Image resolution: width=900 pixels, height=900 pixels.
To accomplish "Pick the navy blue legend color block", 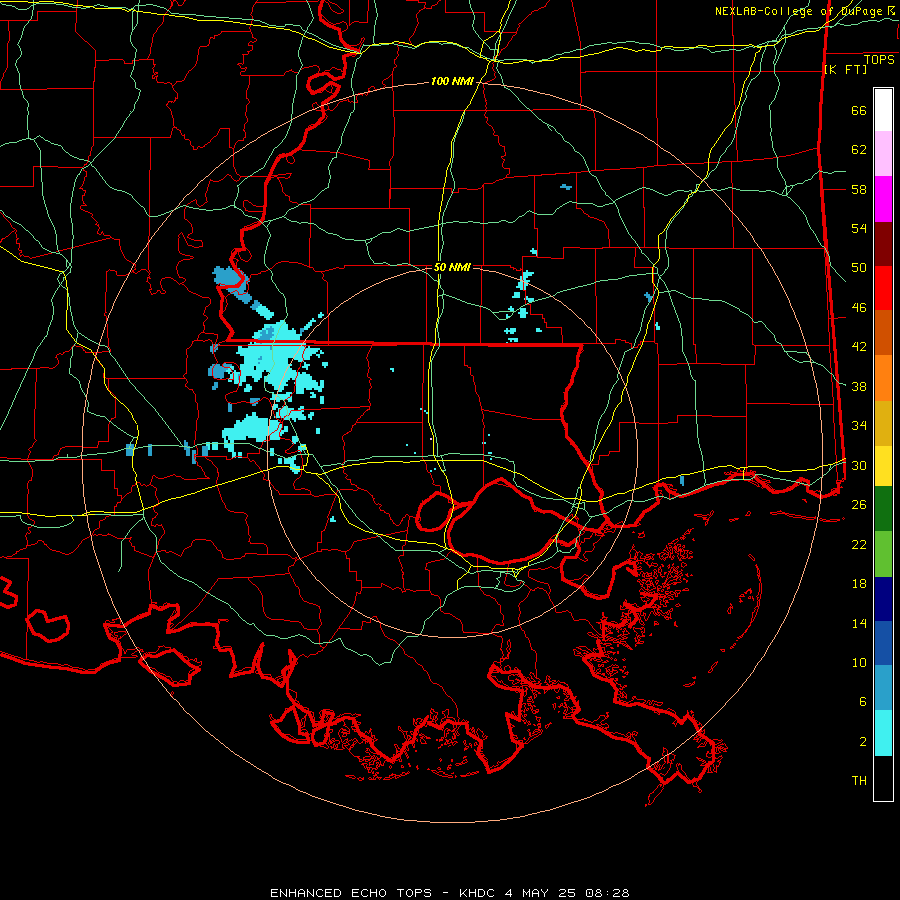I will point(883,599).
